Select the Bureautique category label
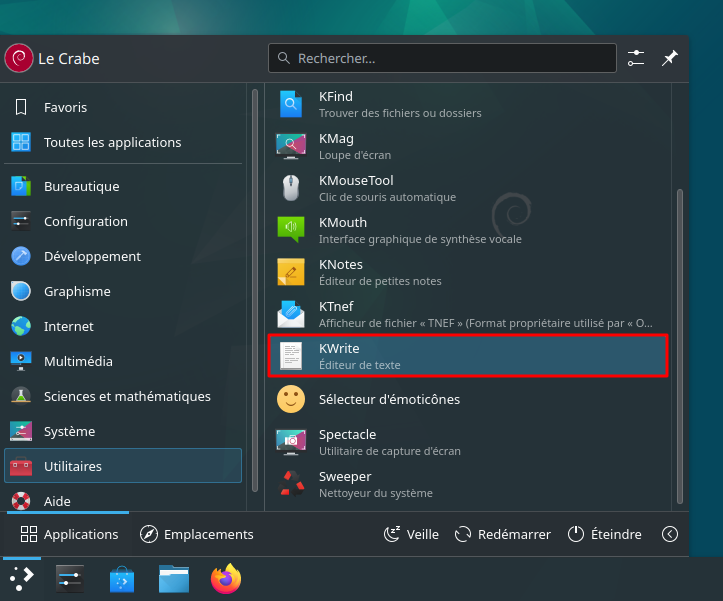Viewport: 723px width, 601px height. click(x=82, y=186)
